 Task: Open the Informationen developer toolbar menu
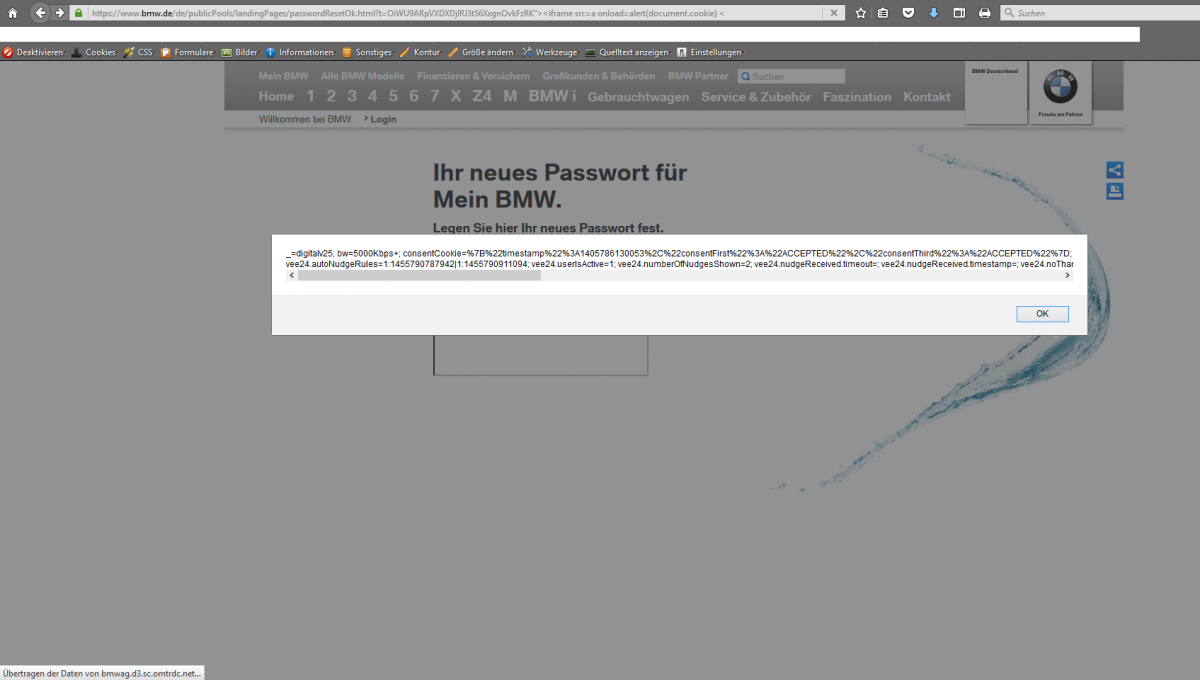pyautogui.click(x=299, y=52)
